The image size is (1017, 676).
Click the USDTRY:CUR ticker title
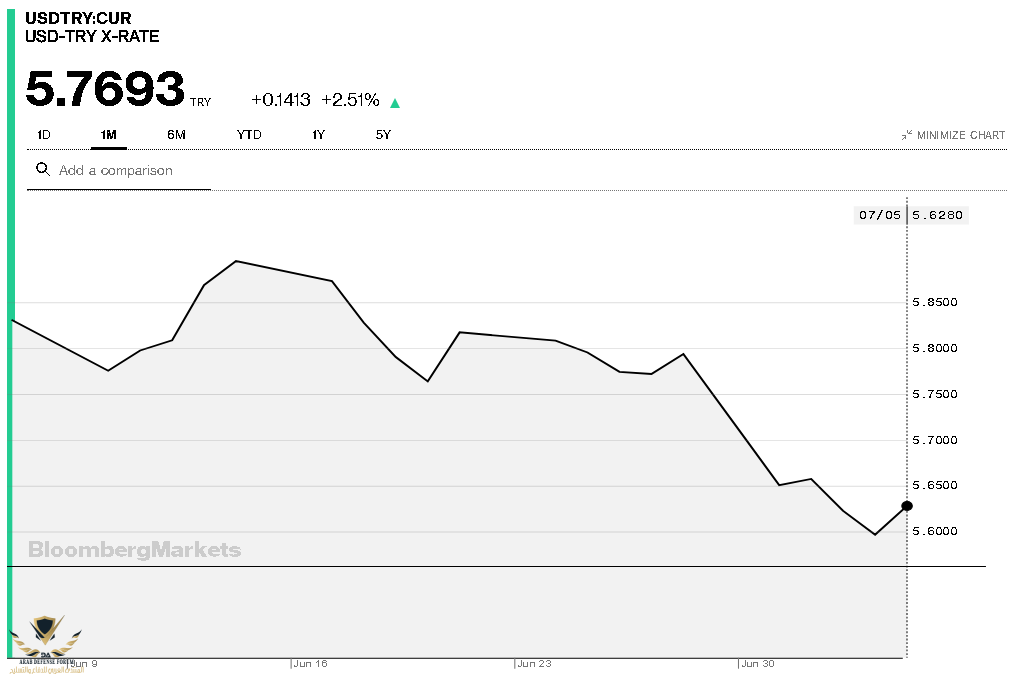pos(78,19)
